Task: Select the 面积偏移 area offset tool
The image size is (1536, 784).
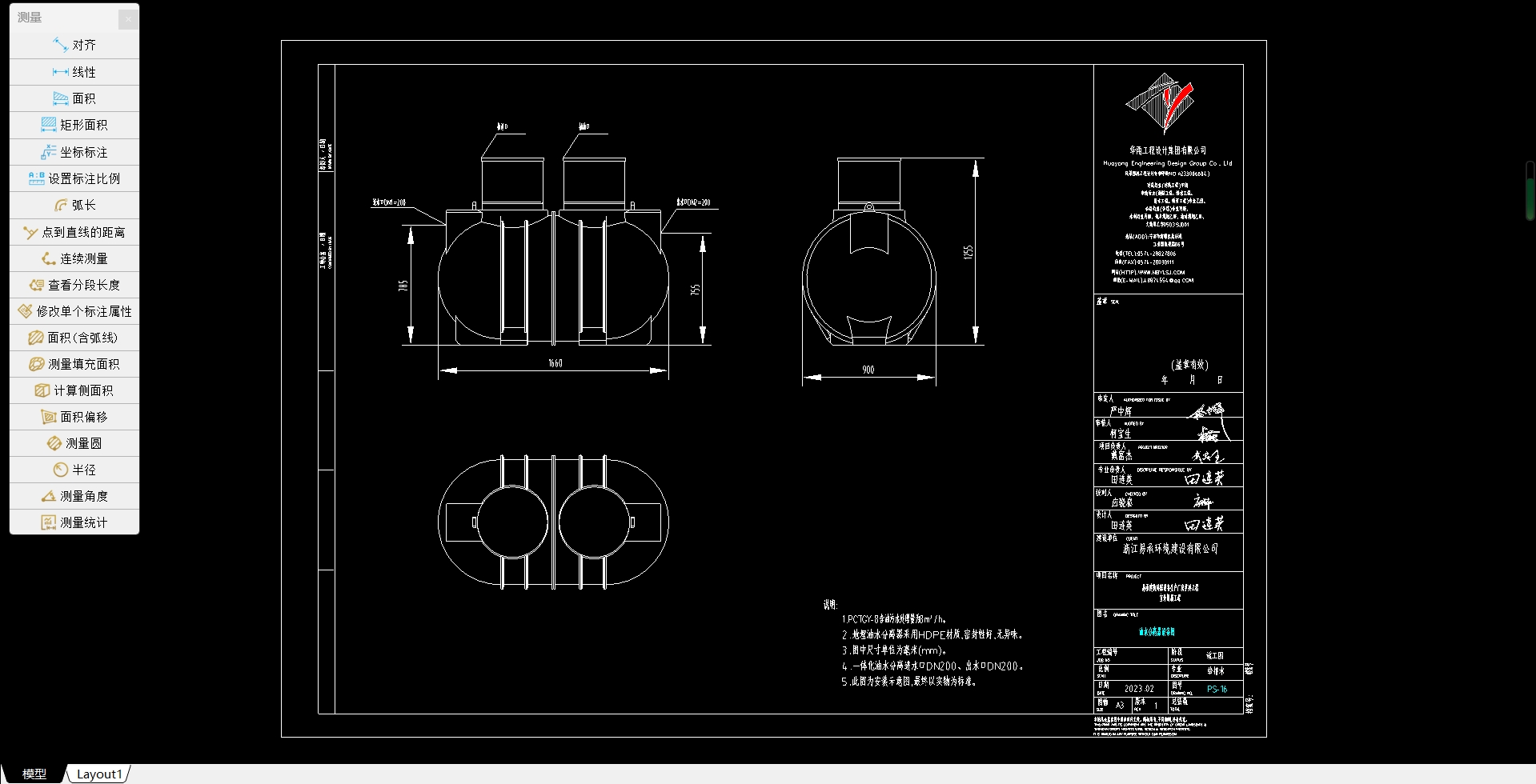Action: [74, 417]
